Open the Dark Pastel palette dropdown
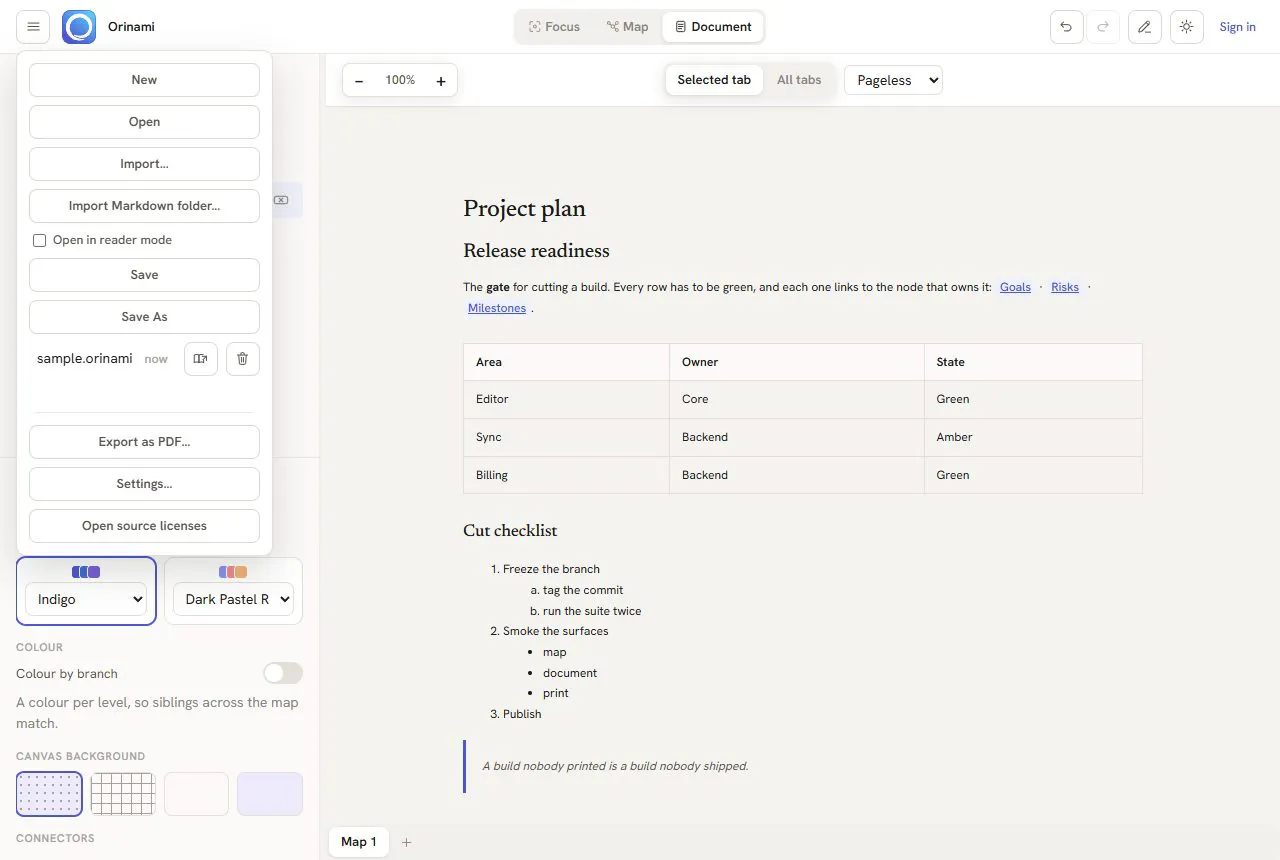The width and height of the screenshot is (1280, 860). [233, 599]
